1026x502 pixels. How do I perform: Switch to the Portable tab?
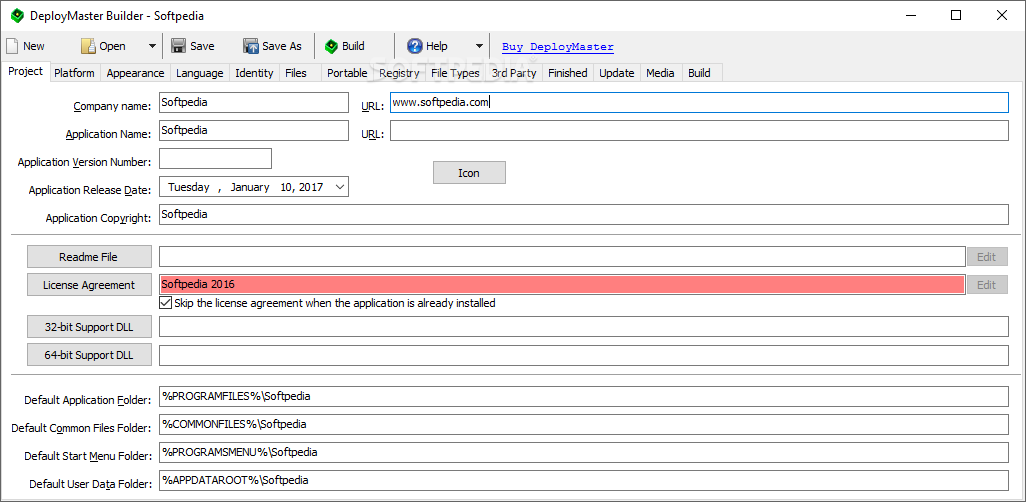347,73
